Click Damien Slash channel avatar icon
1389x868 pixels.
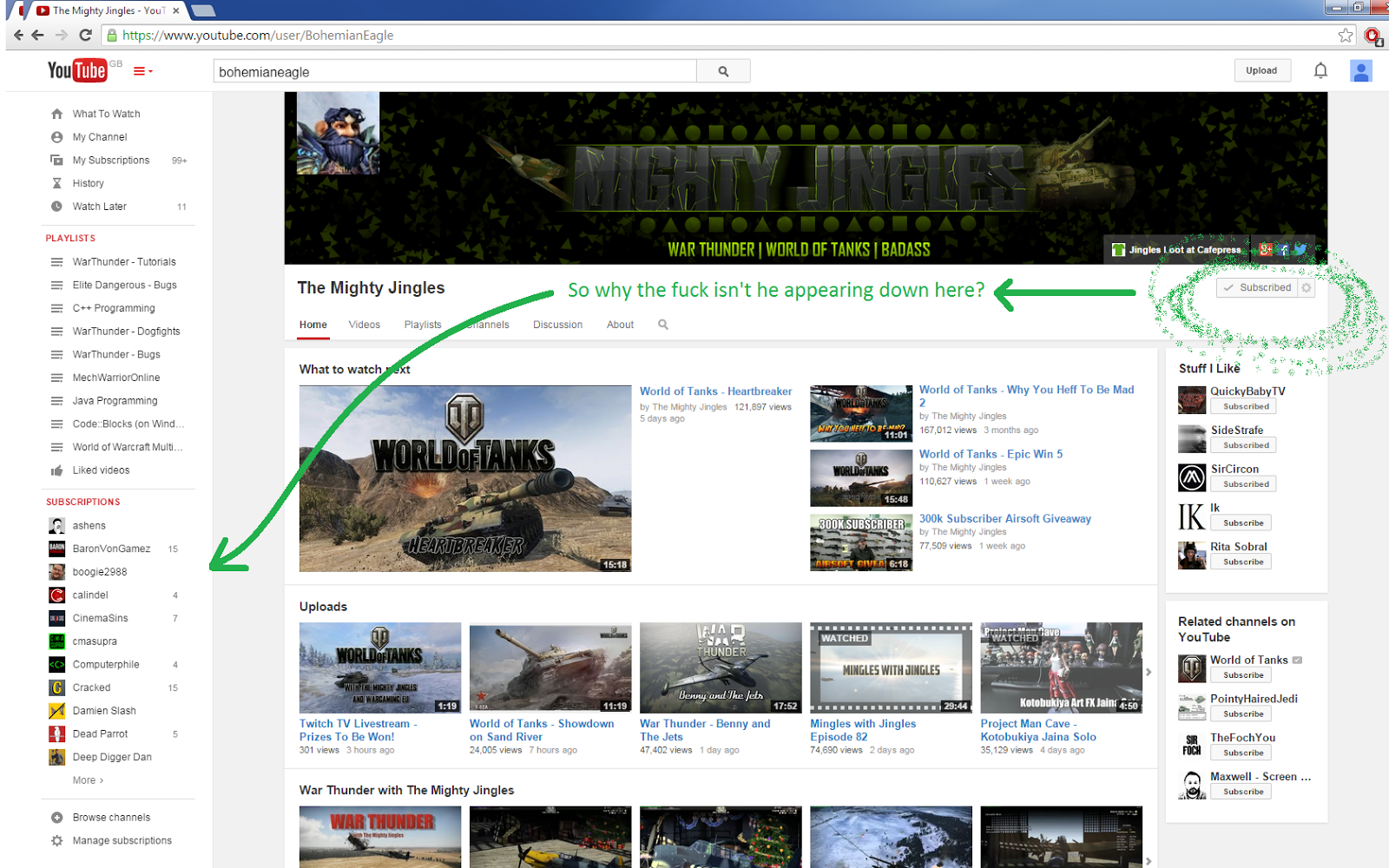[x=57, y=711]
